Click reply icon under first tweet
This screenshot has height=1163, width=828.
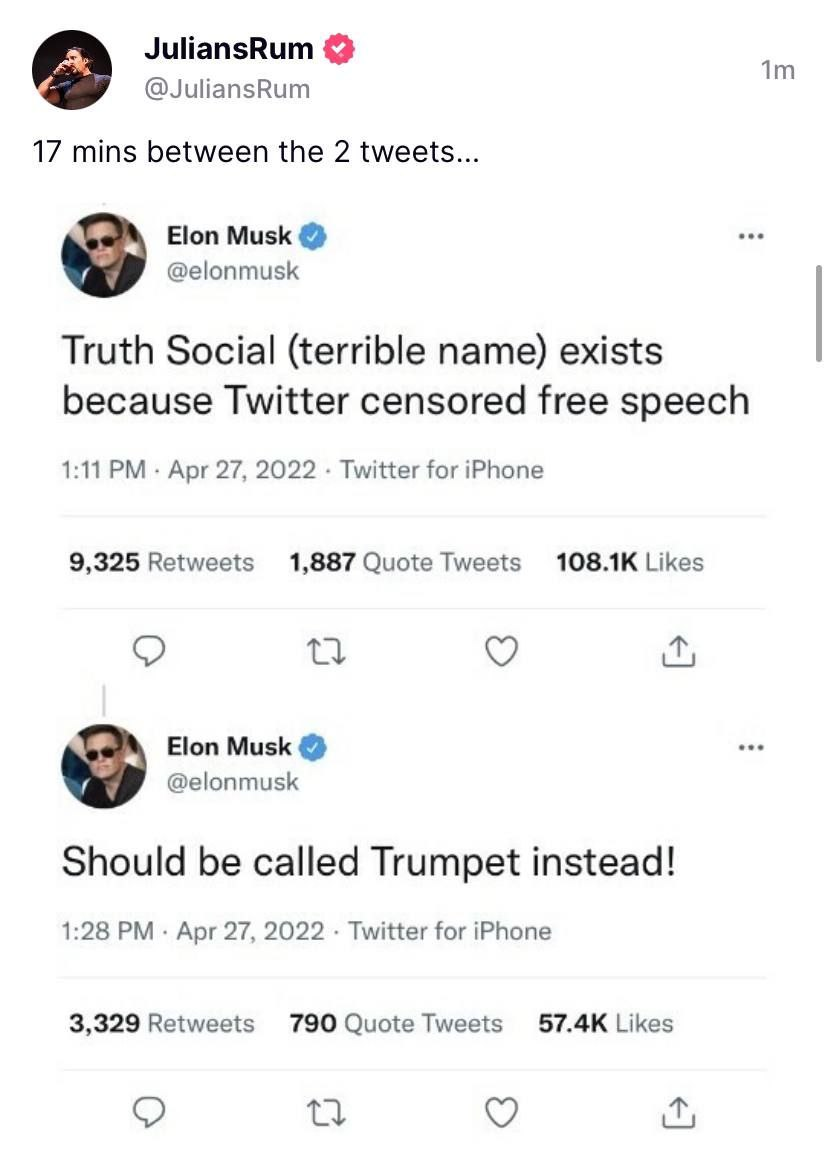(149, 652)
